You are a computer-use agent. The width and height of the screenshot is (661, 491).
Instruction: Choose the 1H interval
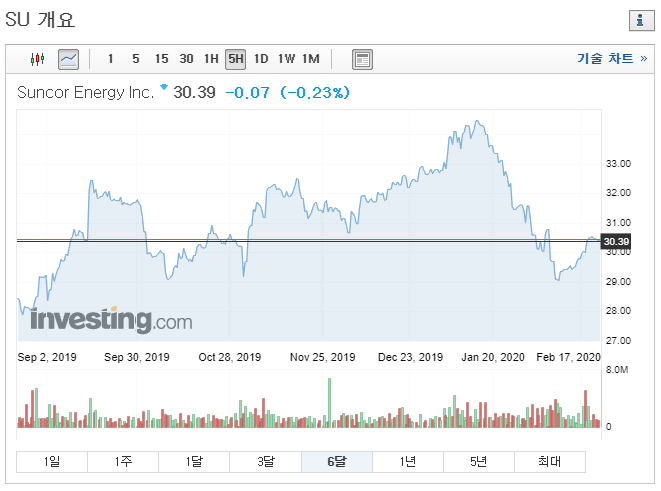click(x=211, y=59)
